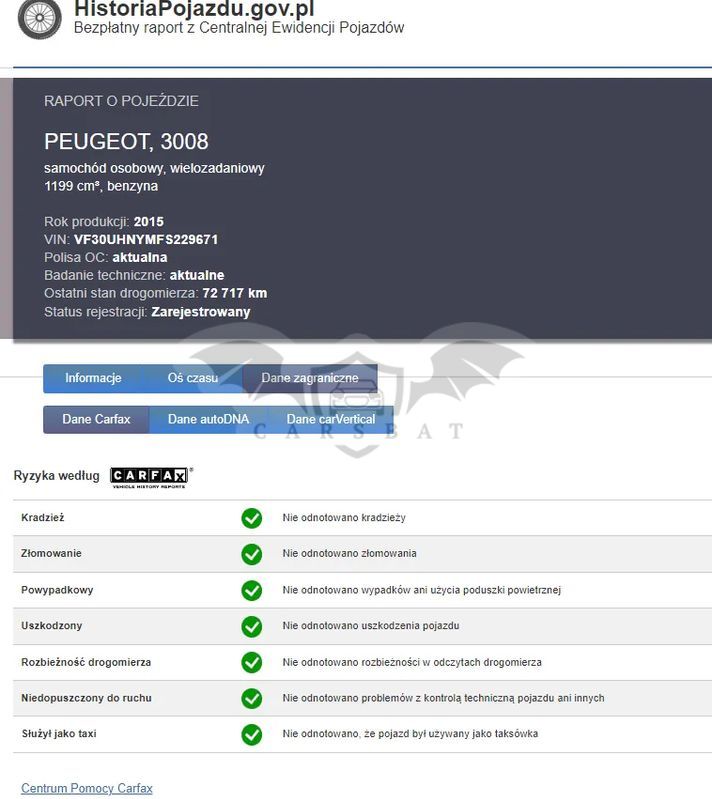Click the green checkmark beside Uszkodzony
This screenshot has height=799, width=712.
(252, 626)
